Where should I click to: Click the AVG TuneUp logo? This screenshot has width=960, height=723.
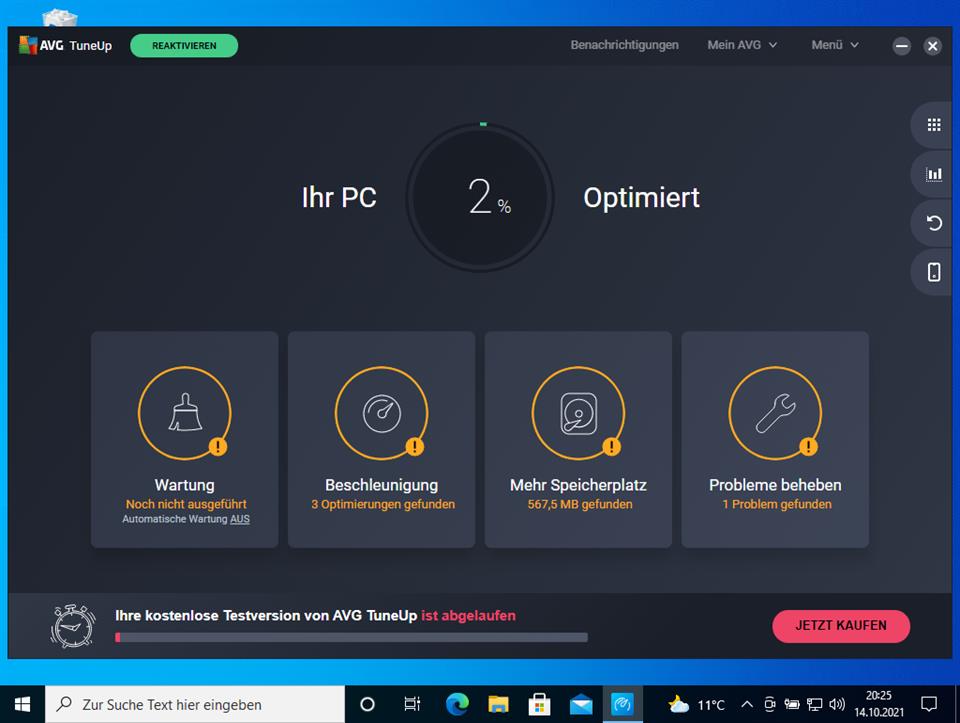coord(66,45)
